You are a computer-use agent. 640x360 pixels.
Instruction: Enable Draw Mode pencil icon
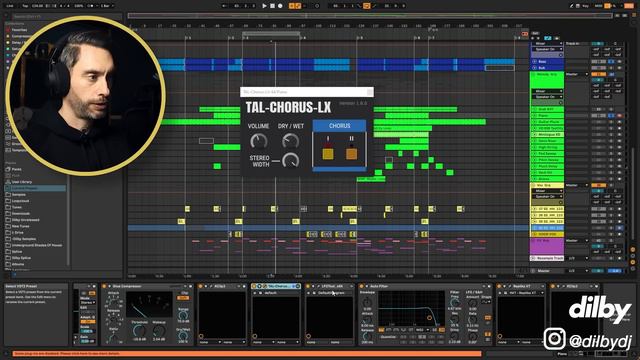[571, 6]
